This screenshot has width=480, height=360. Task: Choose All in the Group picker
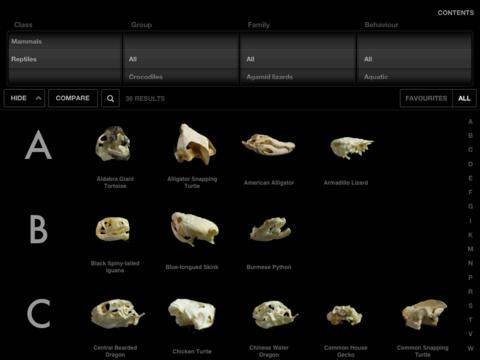133,59
